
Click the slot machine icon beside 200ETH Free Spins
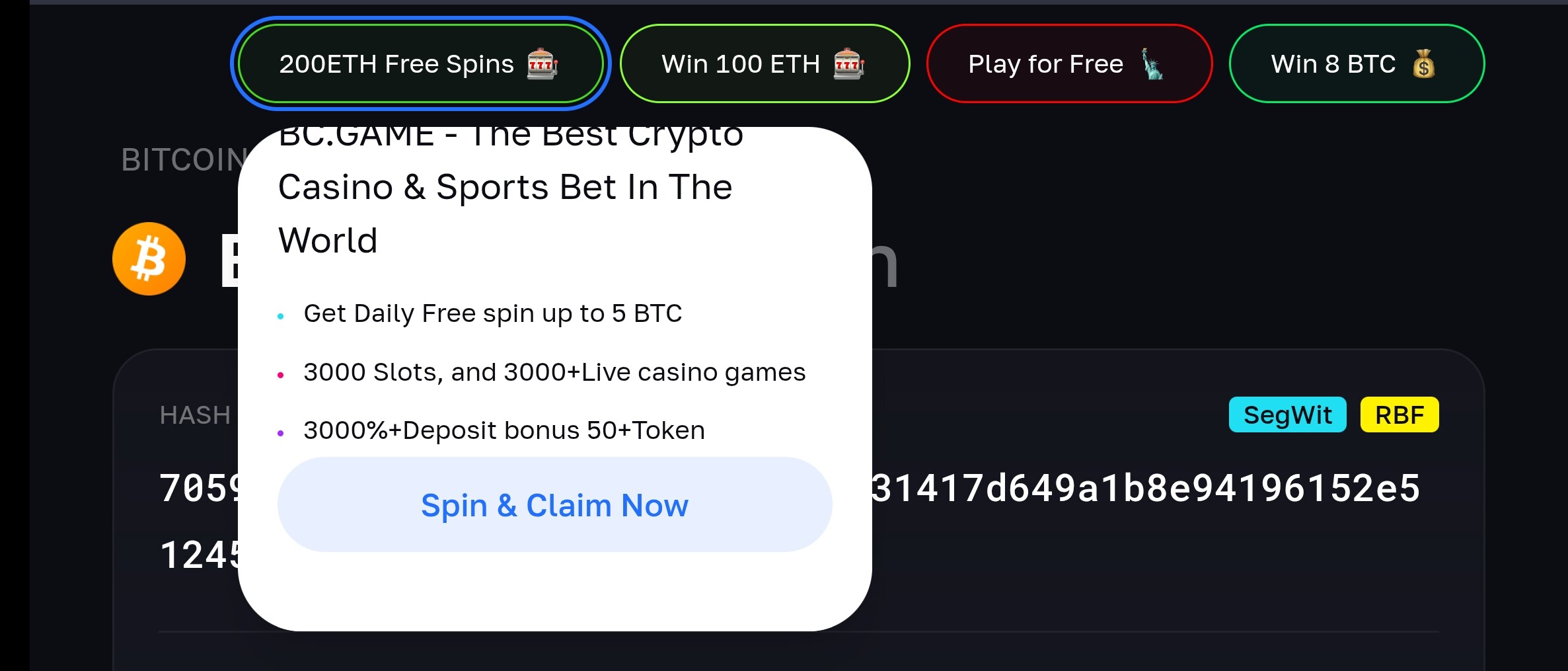tap(542, 64)
